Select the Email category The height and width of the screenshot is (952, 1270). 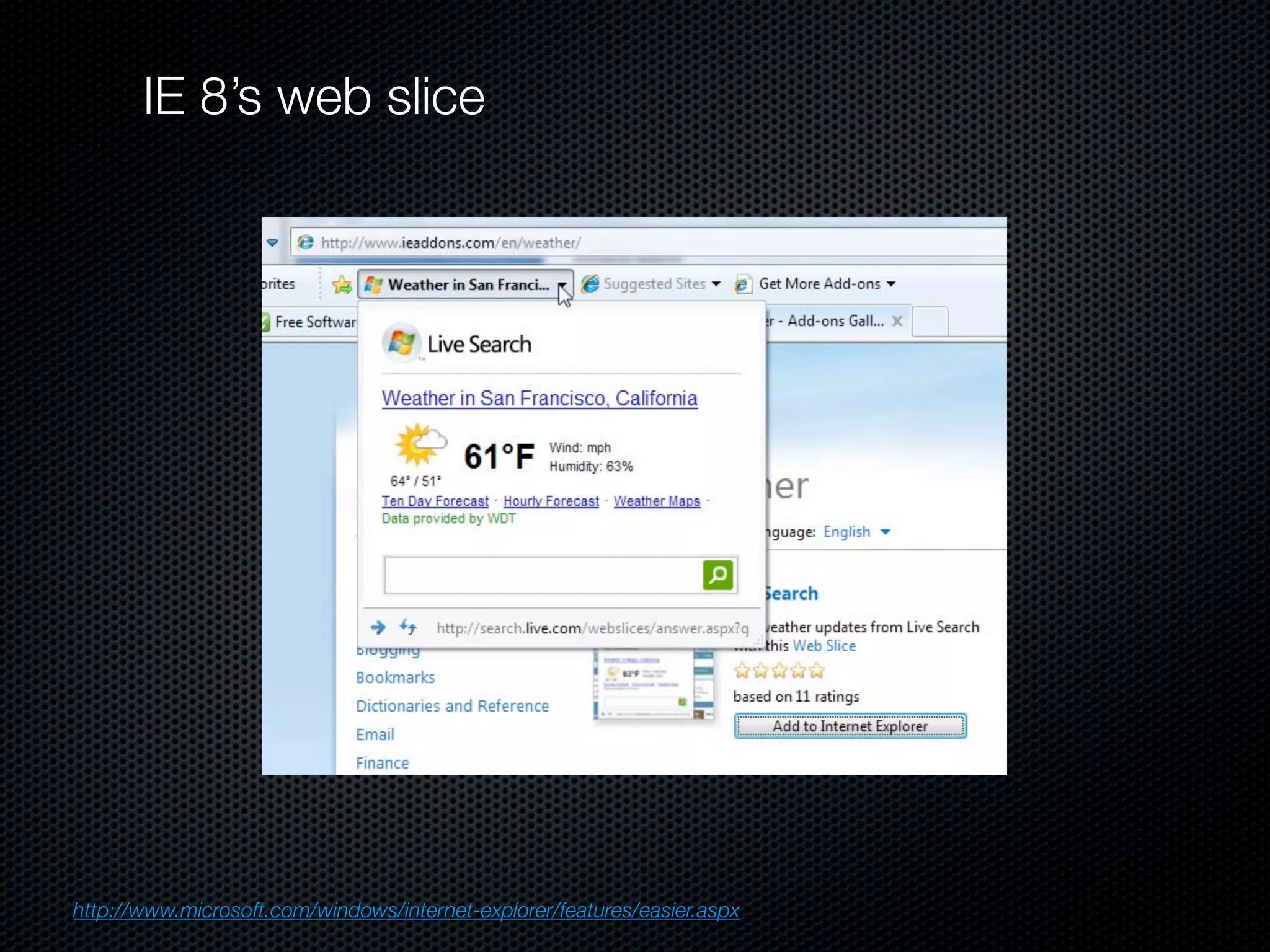(x=375, y=734)
